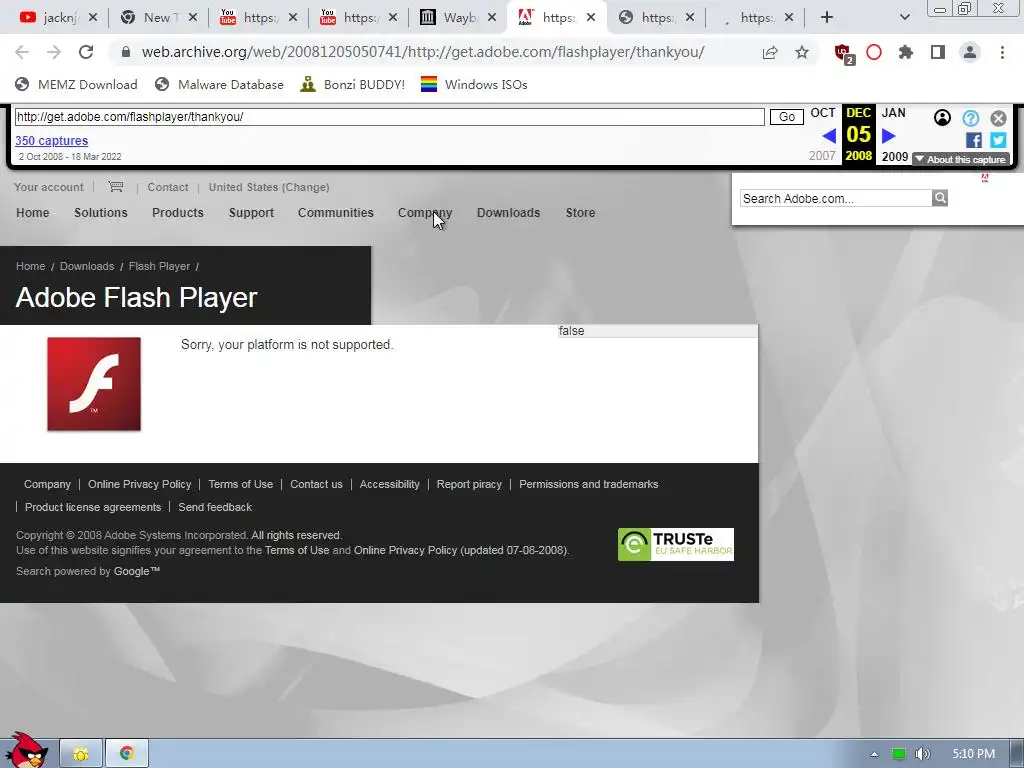The height and width of the screenshot is (768, 1024).
Task: Open Downloads breadcrumb link
Action: click(87, 266)
